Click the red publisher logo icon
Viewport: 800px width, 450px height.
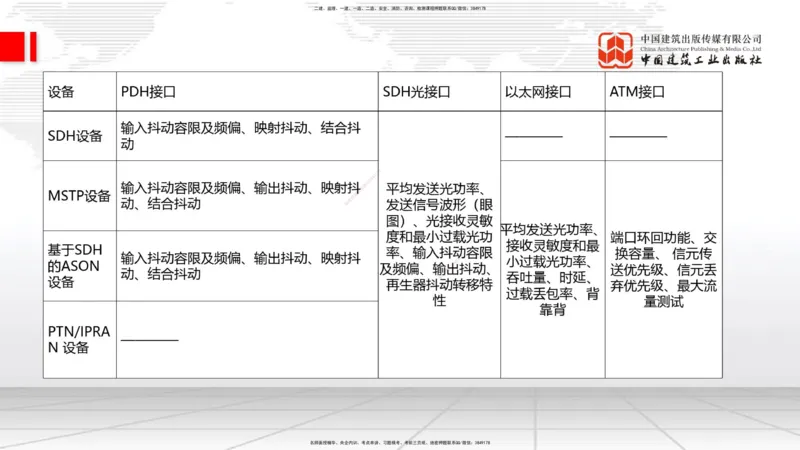(616, 50)
